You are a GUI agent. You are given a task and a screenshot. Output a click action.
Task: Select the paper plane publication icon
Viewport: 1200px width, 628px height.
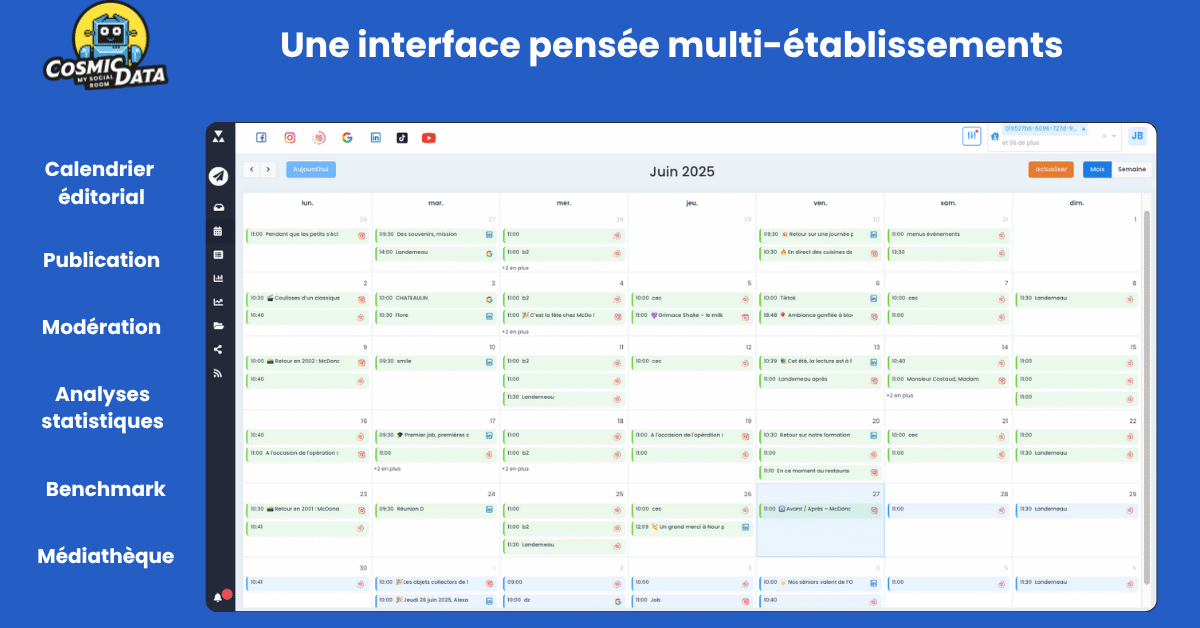pos(218,175)
